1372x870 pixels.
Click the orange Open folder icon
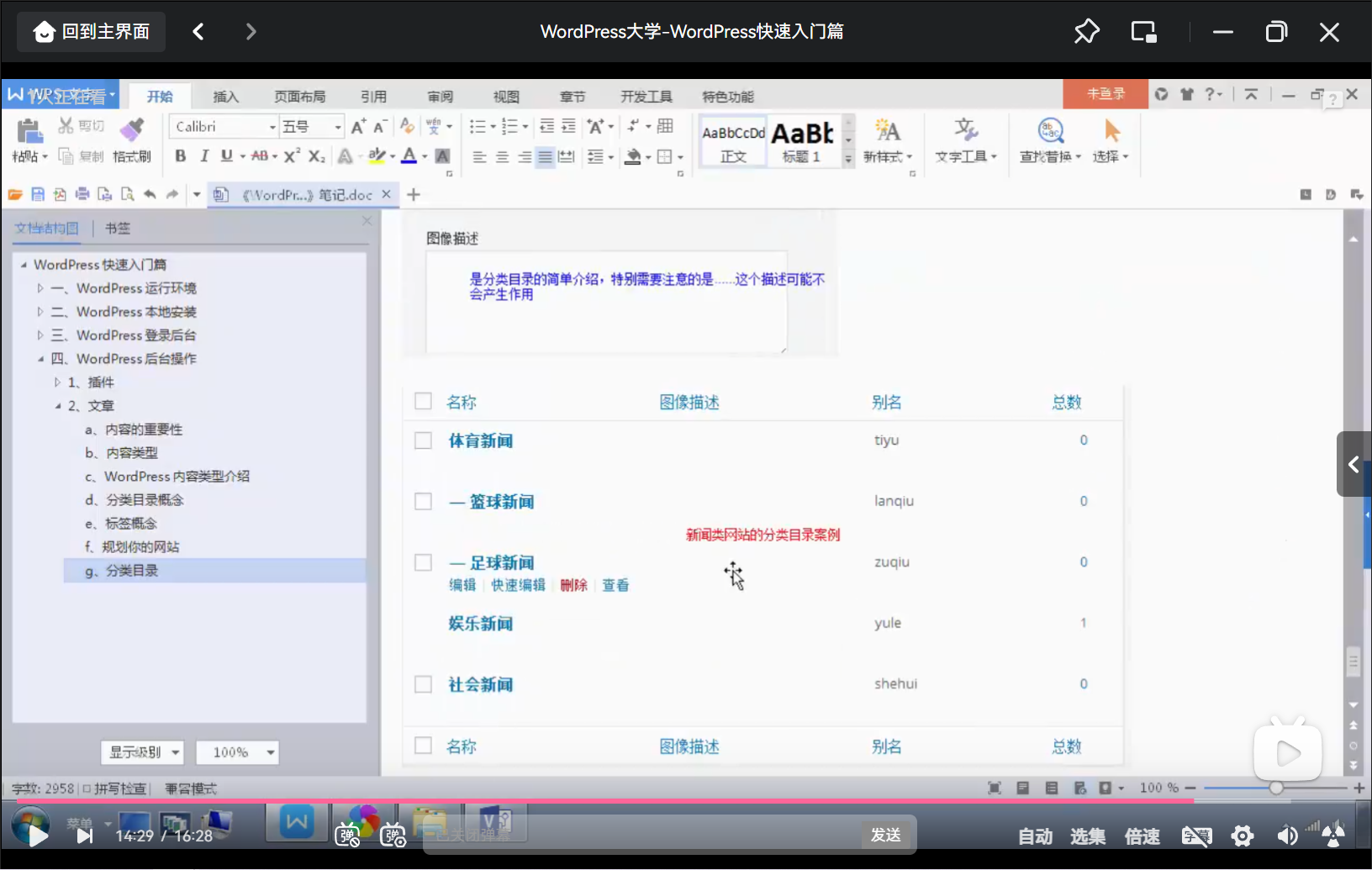(15, 194)
